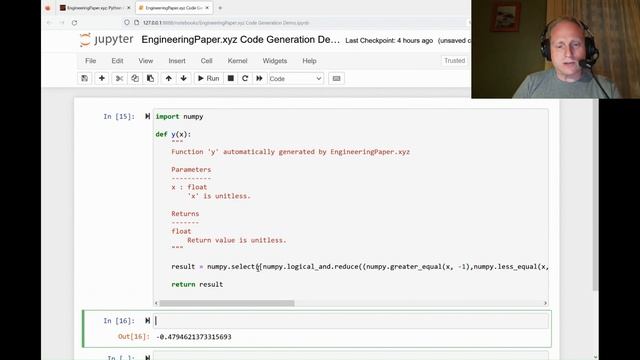Click the horizontal scrollbar thumb in cell 15
Screen dimensions: 640x360
point(227,303)
